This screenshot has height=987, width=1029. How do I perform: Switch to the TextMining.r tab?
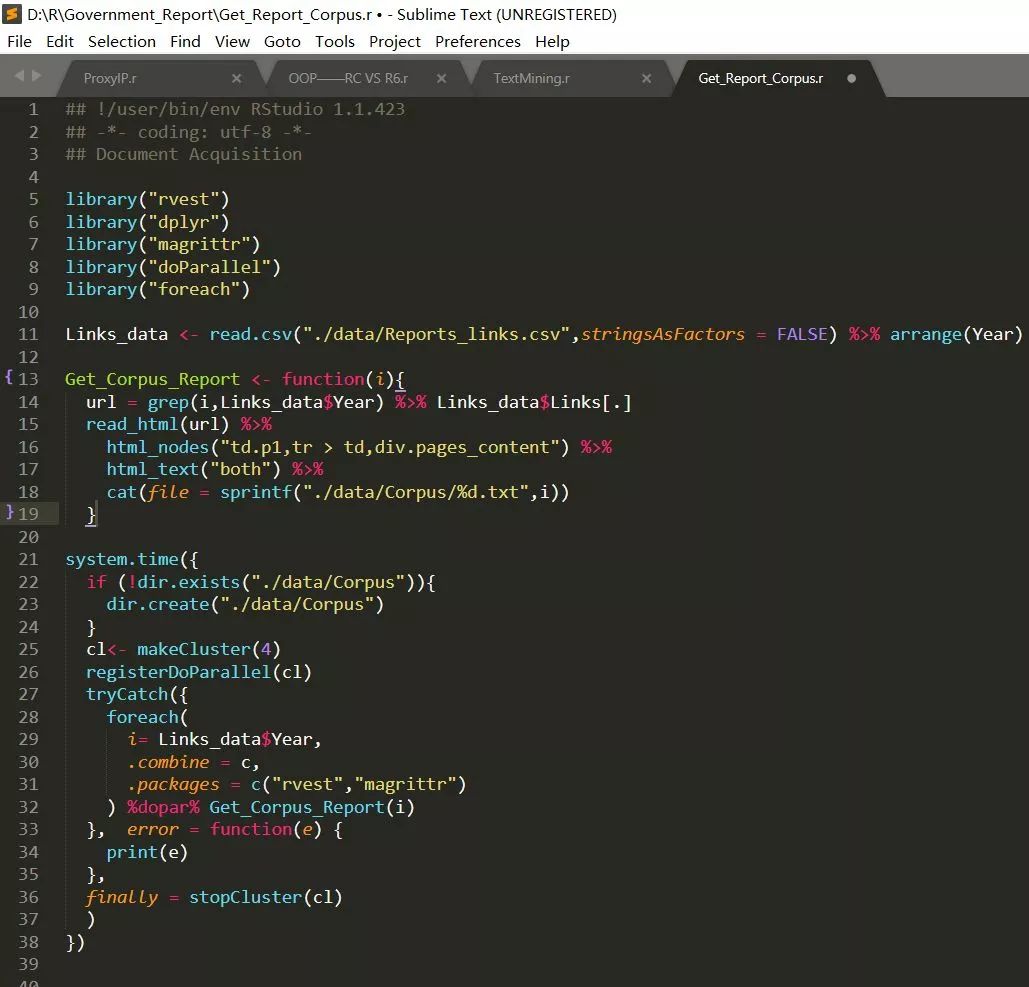pyautogui.click(x=531, y=78)
